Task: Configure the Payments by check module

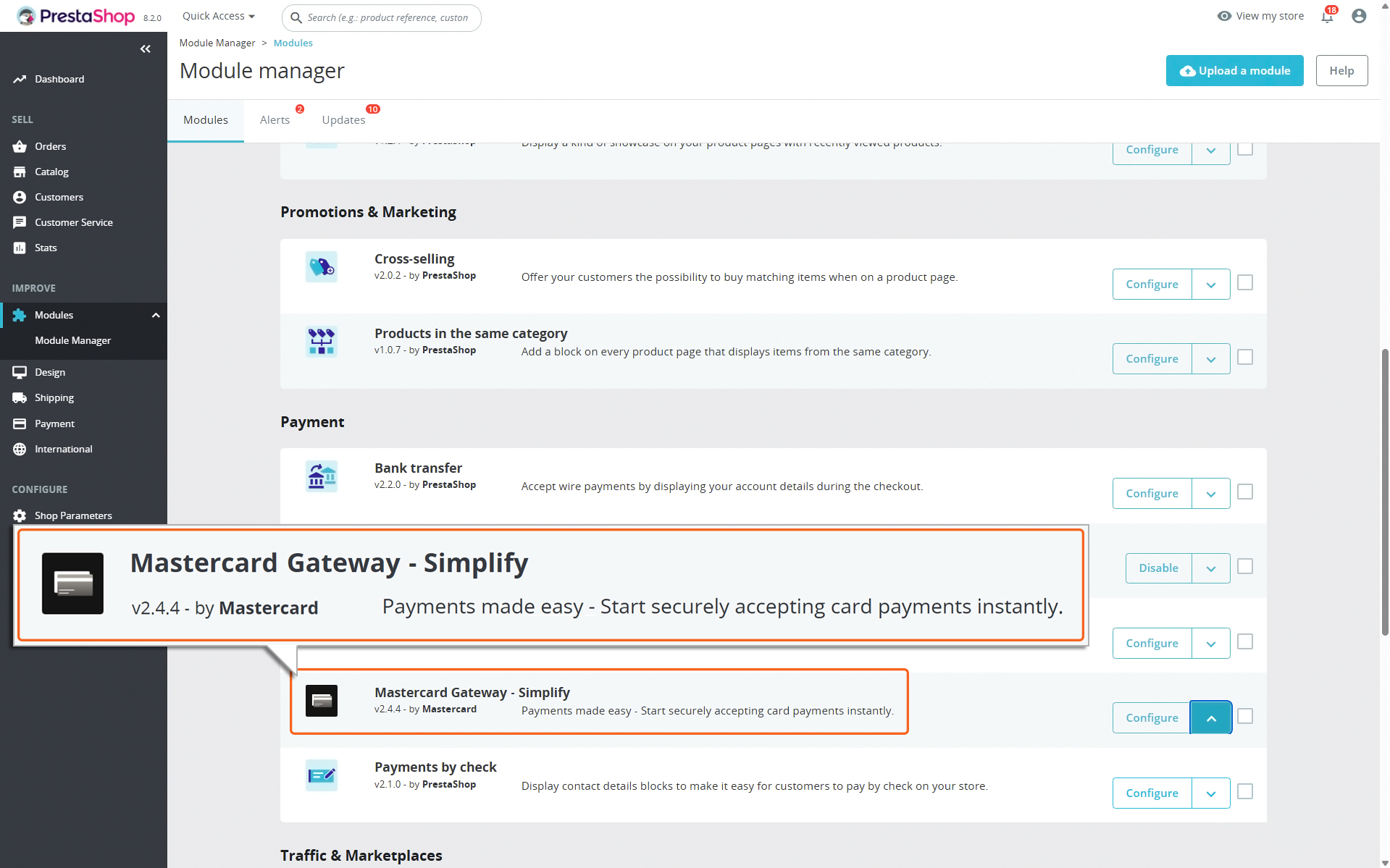Action: pos(1152,793)
